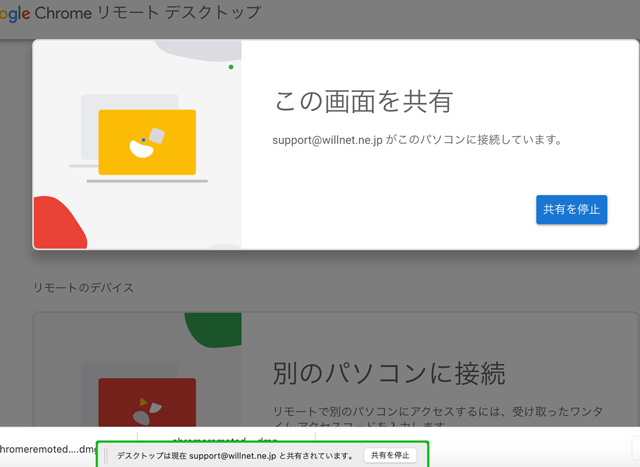Click the 別のパソコンに接続 heading
This screenshot has width=640, height=467.
click(389, 373)
